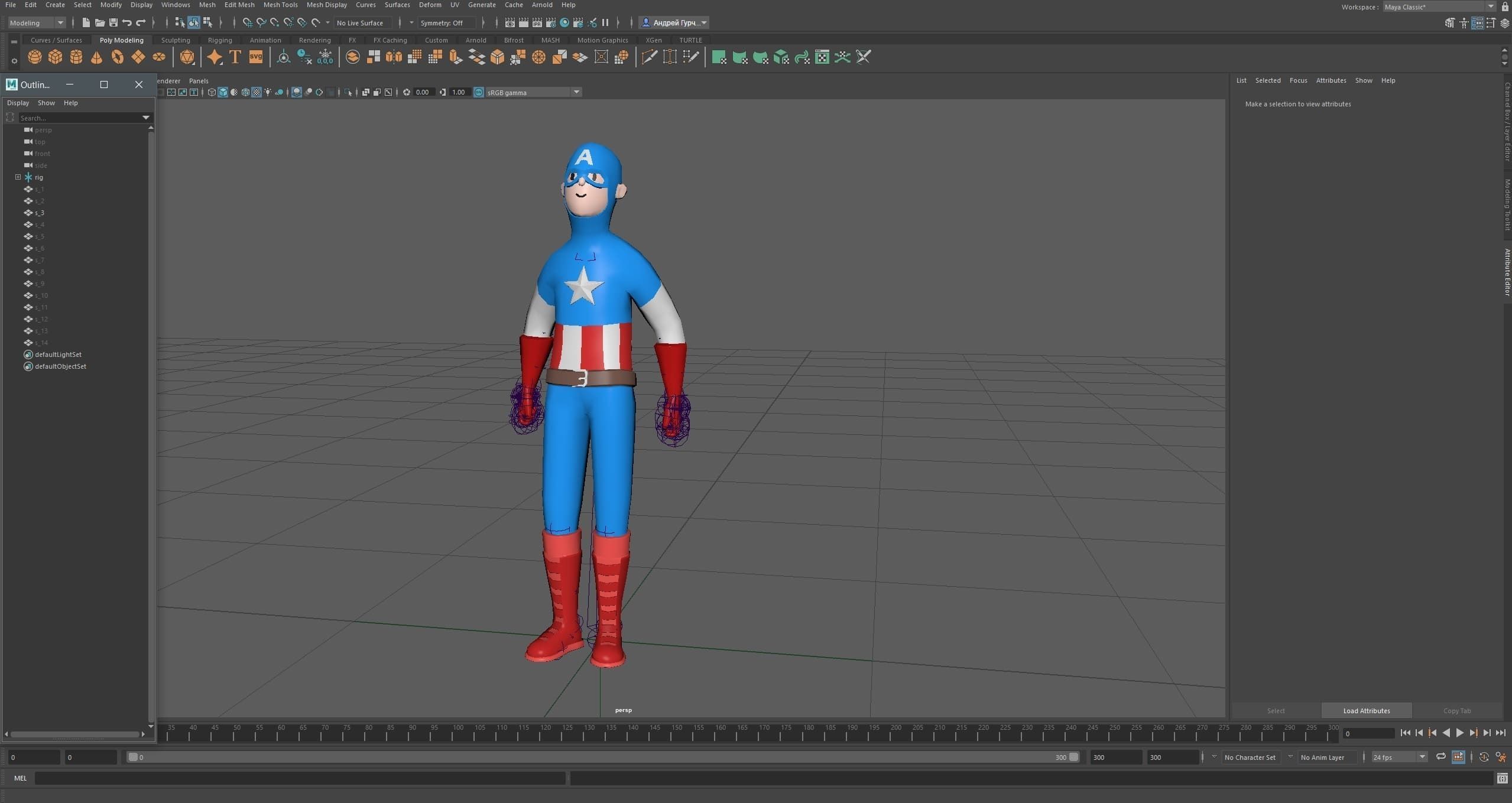
Task: Switch to the Rigging shelf tab
Action: click(x=220, y=40)
